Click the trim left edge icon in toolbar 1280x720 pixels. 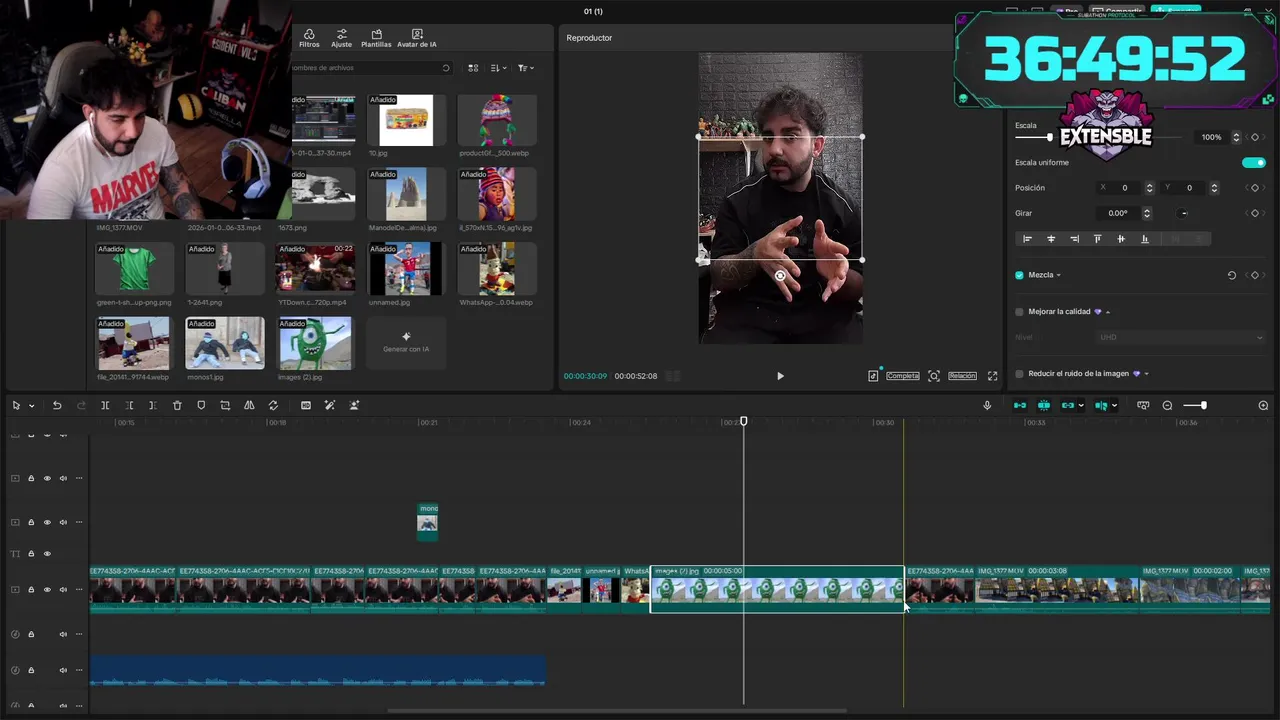click(x=129, y=405)
